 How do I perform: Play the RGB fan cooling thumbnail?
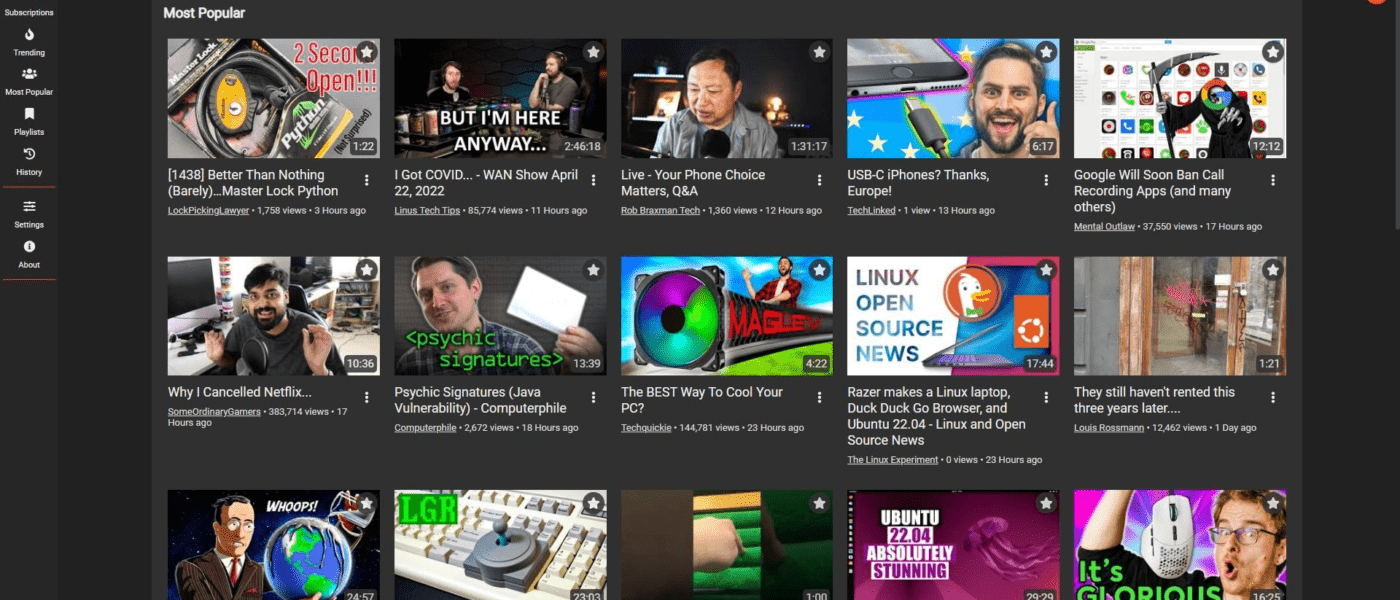pos(727,316)
